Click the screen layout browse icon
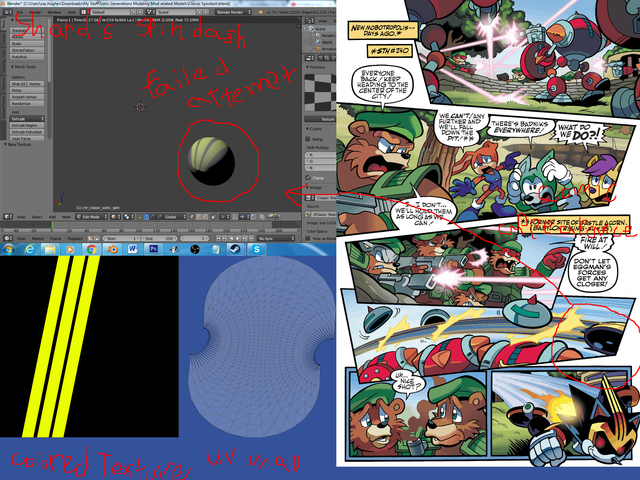This screenshot has width=640, height=480. [83, 12]
